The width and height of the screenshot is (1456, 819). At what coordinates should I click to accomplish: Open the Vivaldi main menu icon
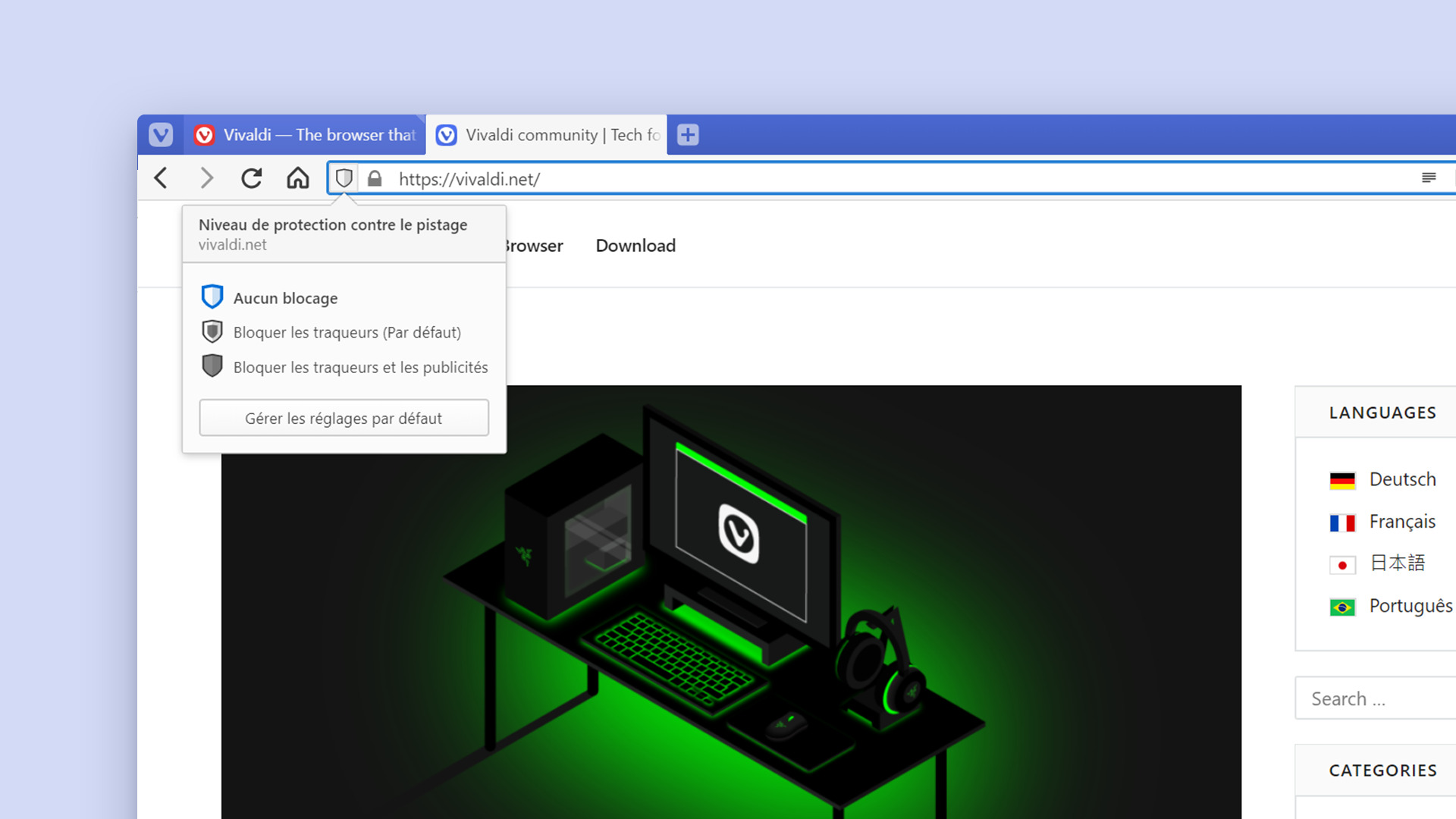(x=160, y=135)
